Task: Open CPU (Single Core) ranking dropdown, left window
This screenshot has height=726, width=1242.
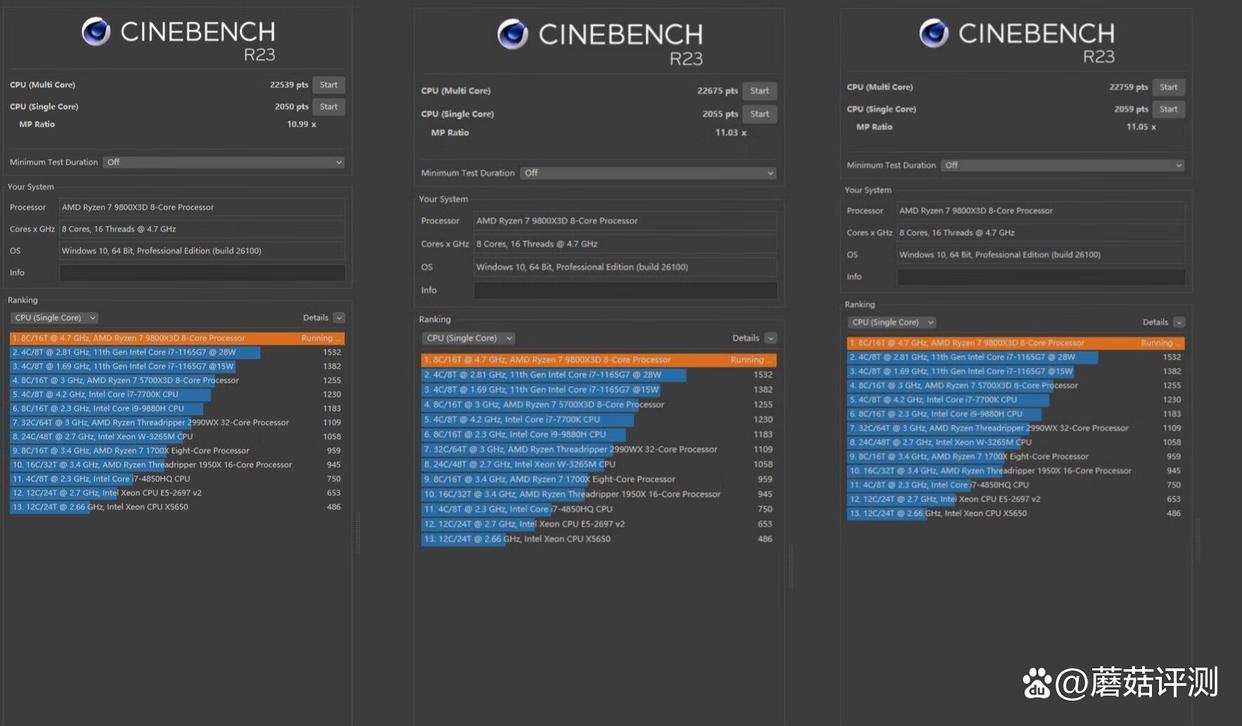Action: (x=55, y=318)
